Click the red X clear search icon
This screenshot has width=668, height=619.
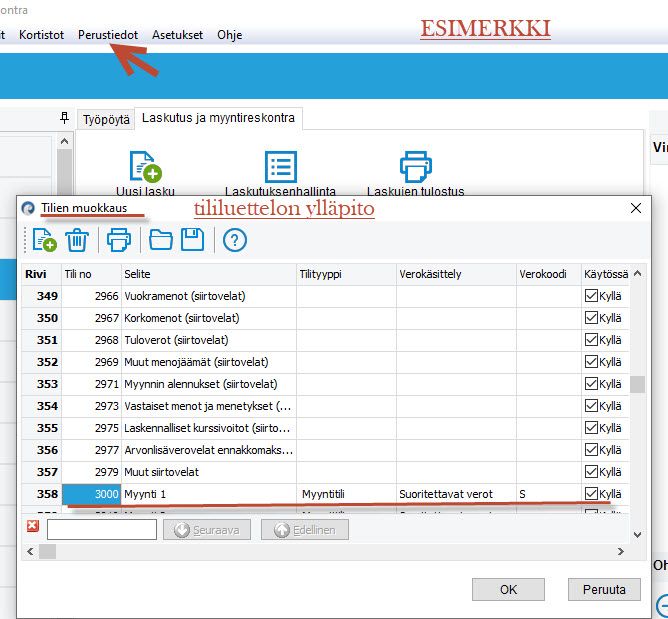pos(32,526)
